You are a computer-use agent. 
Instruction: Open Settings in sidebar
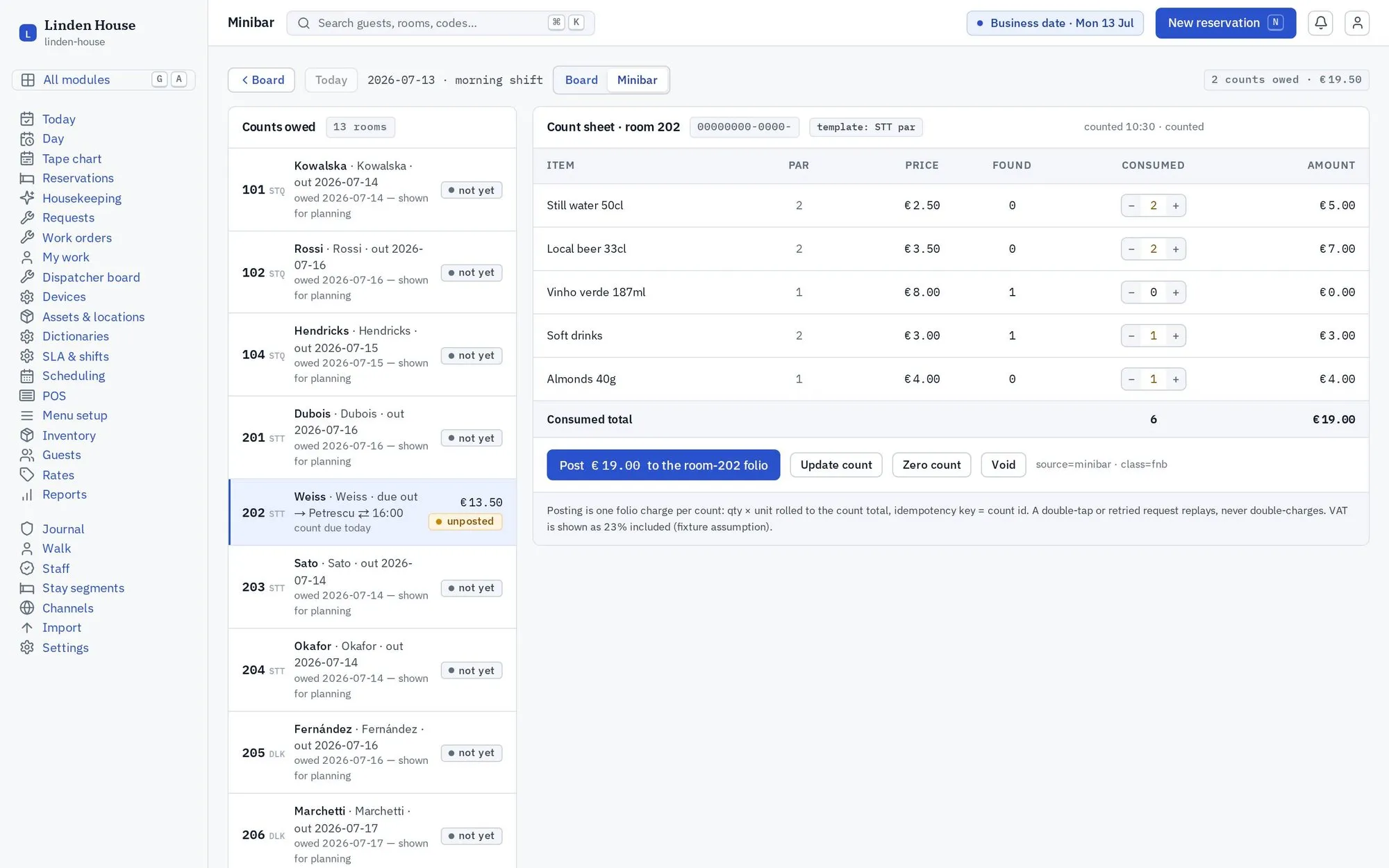[65, 648]
